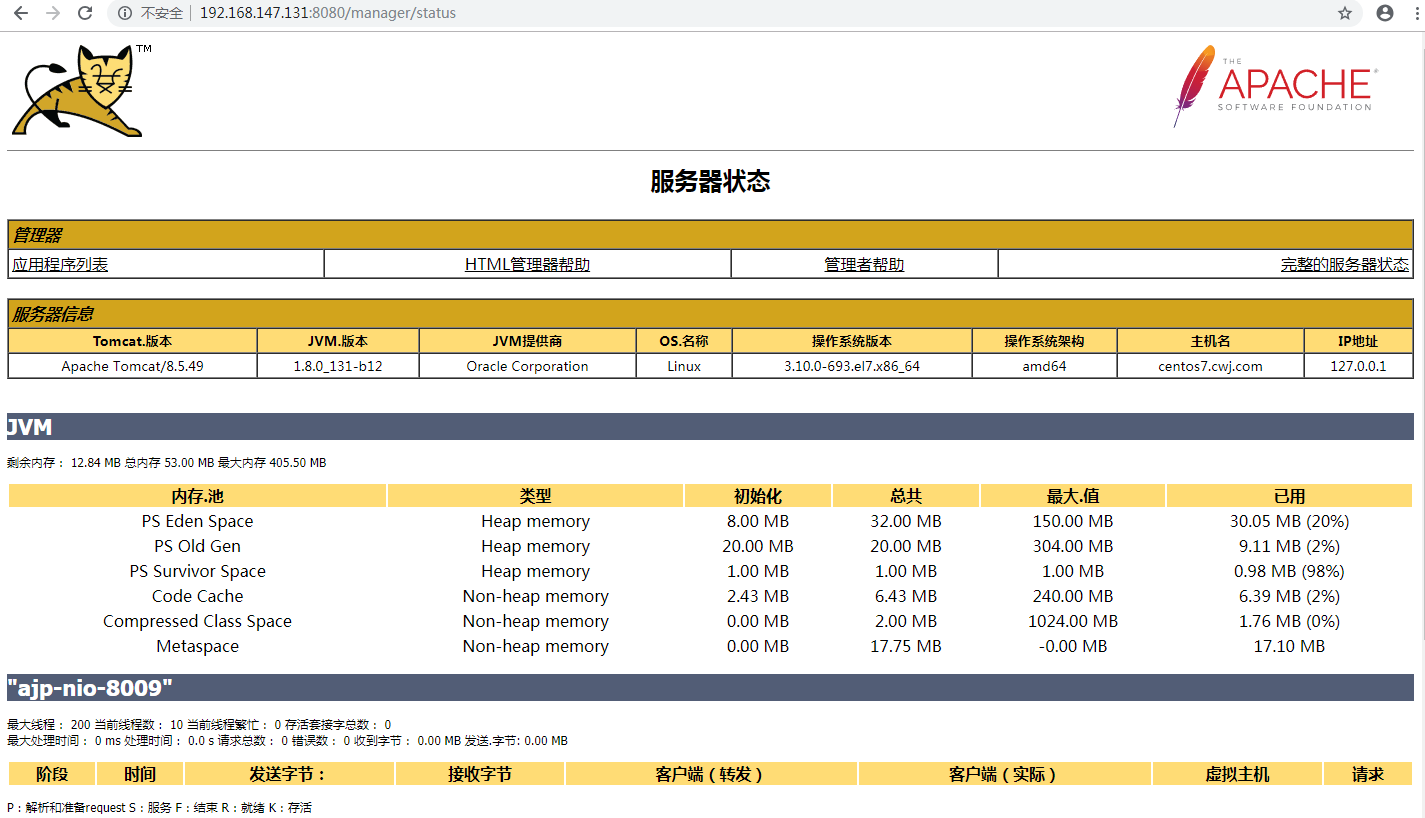This screenshot has height=818, width=1425.
Task: Reload the page with refresh icon
Action: [x=85, y=13]
